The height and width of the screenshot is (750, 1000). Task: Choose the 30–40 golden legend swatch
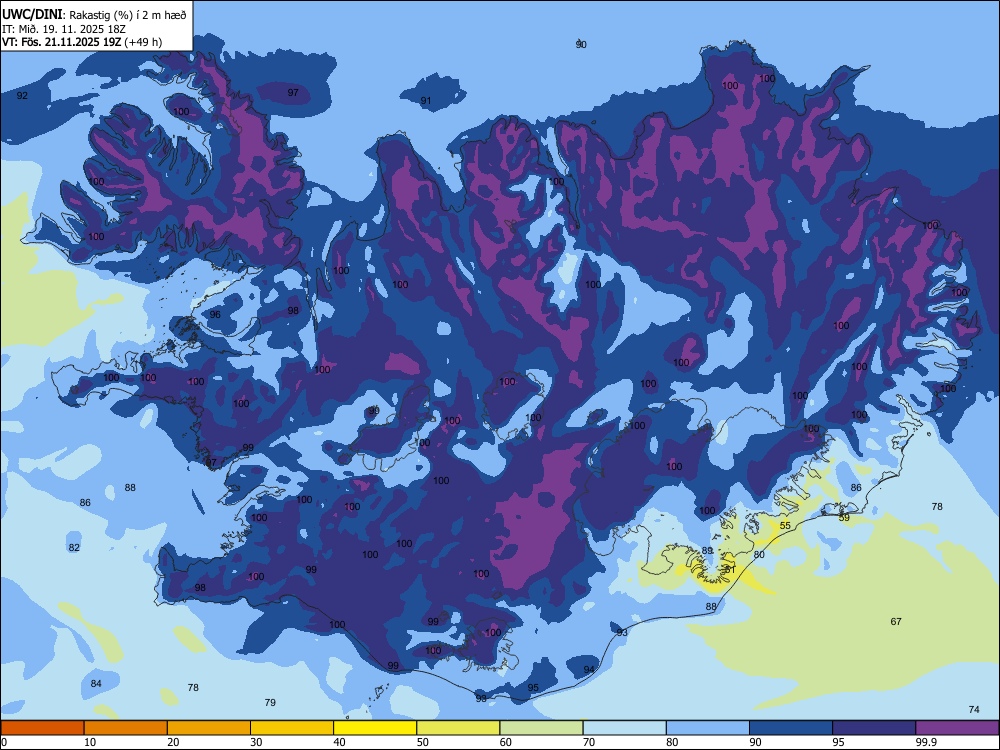[292, 728]
